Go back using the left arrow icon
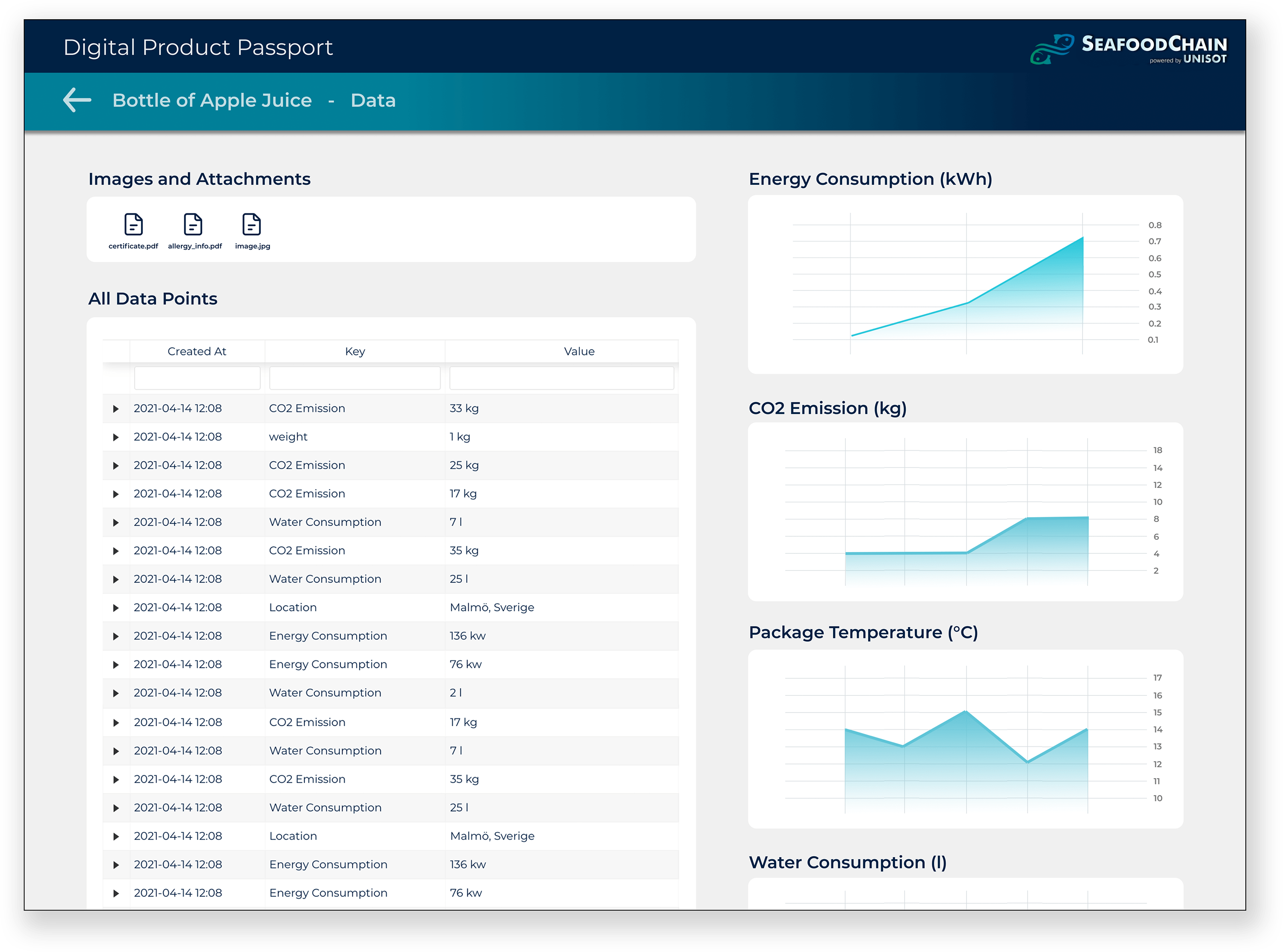1283x952 pixels. 77,100
